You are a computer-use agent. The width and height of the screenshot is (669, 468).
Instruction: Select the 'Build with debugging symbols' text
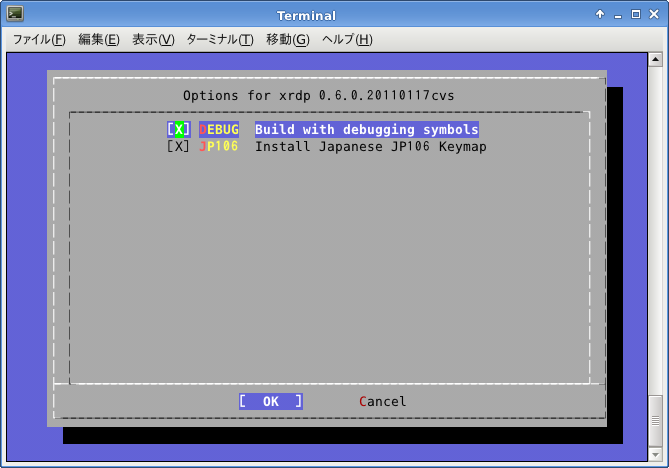tap(366, 129)
